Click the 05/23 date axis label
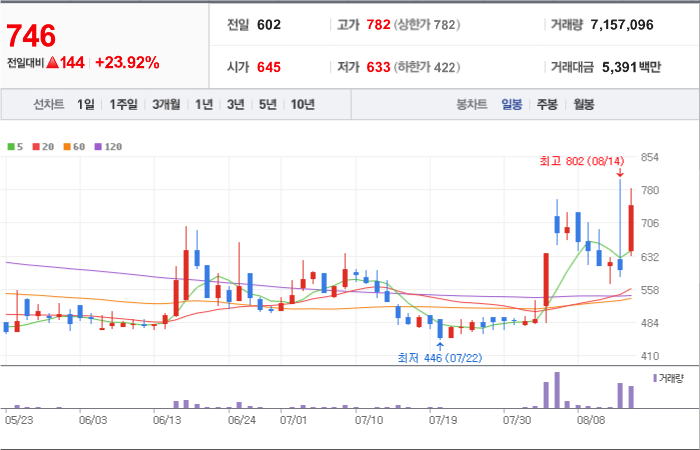Image resolution: width=700 pixels, height=450 pixels. [x=19, y=420]
